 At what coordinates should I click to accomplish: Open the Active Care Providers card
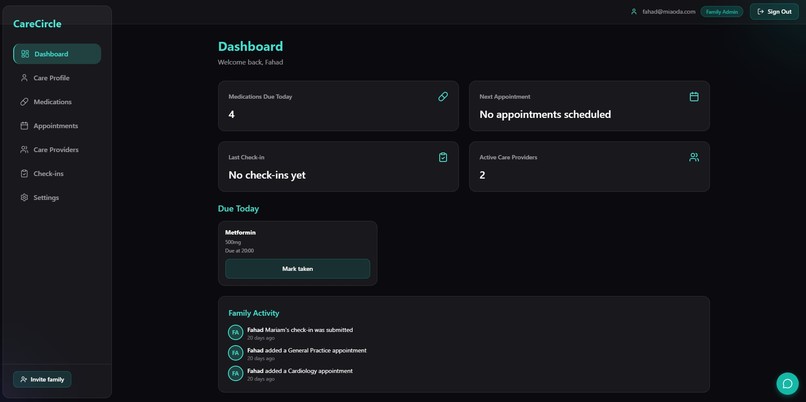click(x=589, y=167)
